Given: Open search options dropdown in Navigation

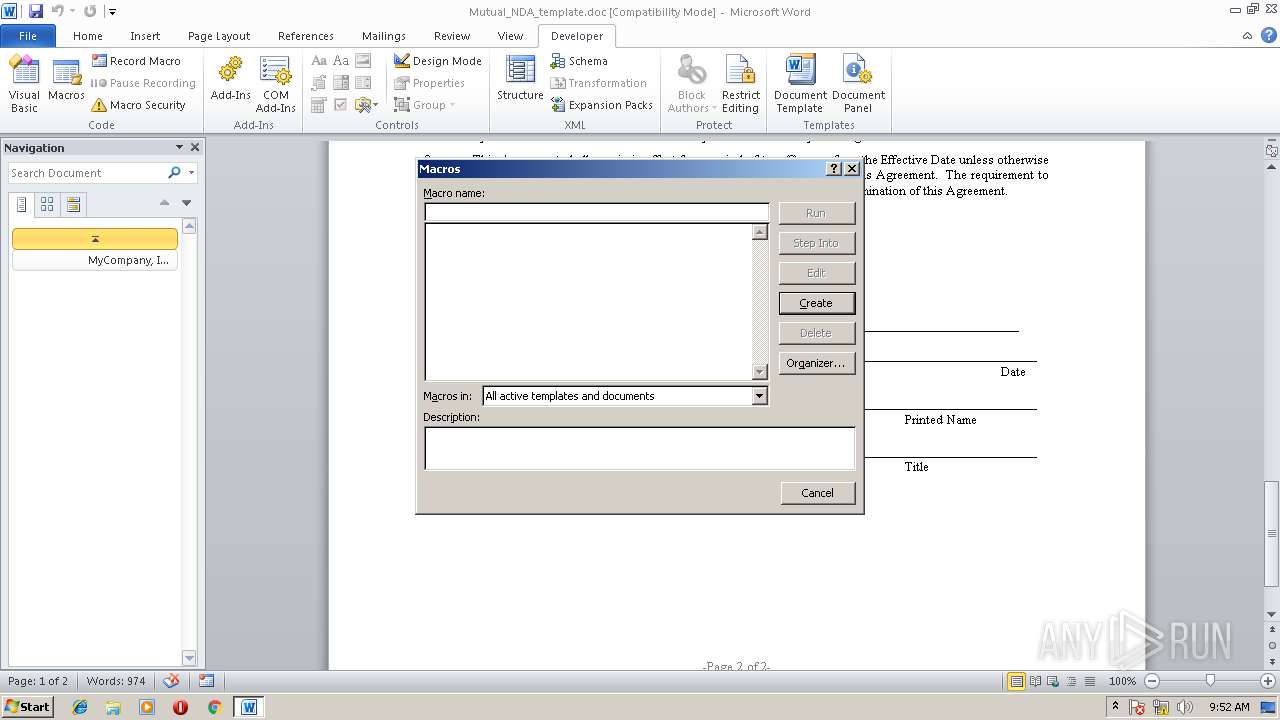Looking at the screenshot, I should click(190, 173).
